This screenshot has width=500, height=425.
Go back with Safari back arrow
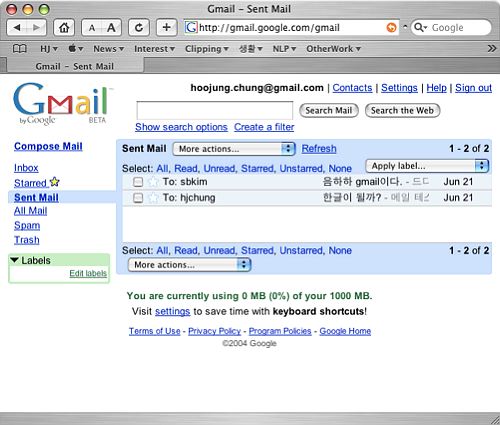(x=17, y=28)
